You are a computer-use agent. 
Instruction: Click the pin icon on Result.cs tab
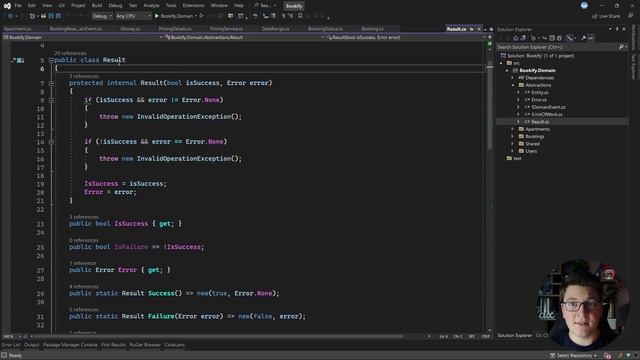coord(472,29)
